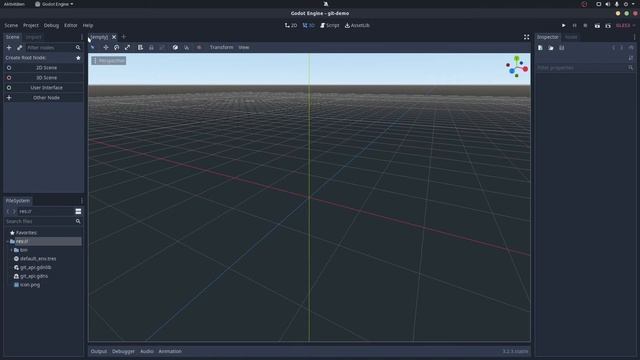Screen dimensions: 640x360
Task: Create a 2D Scene root node
Action: coord(43,68)
